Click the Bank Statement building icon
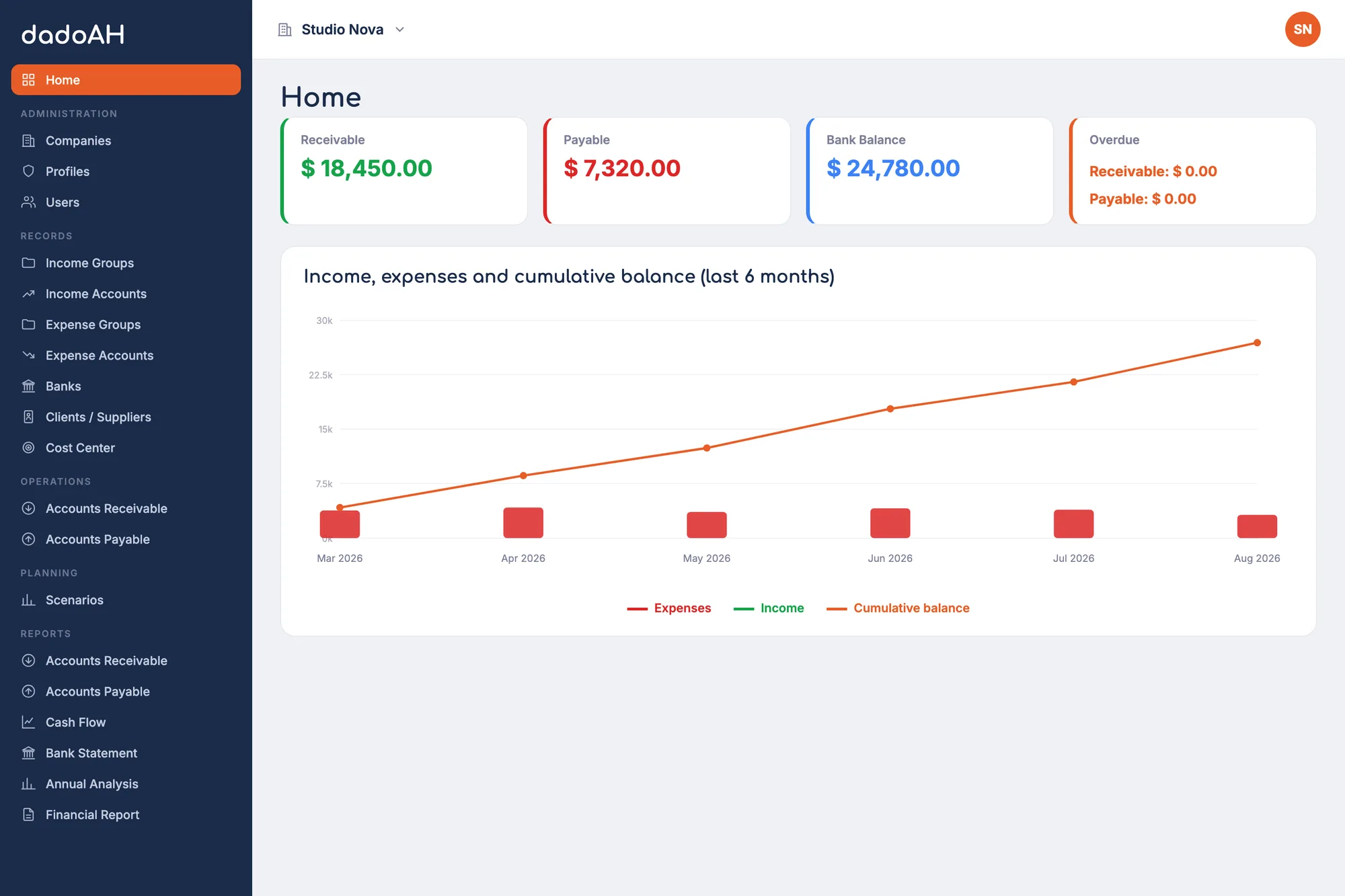Image resolution: width=1345 pixels, height=896 pixels. 28,753
